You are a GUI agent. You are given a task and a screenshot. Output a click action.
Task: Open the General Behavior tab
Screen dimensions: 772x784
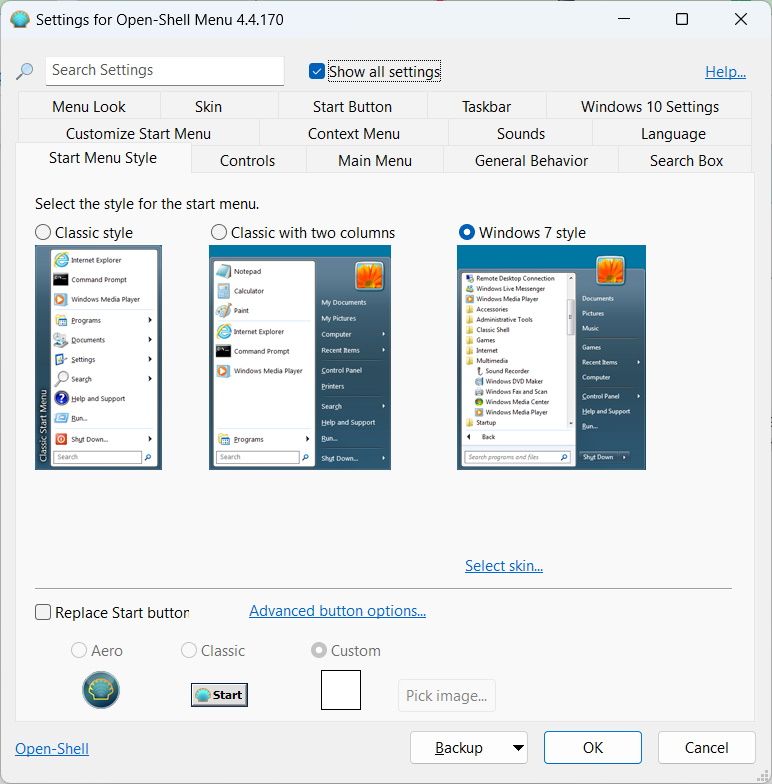tap(531, 160)
